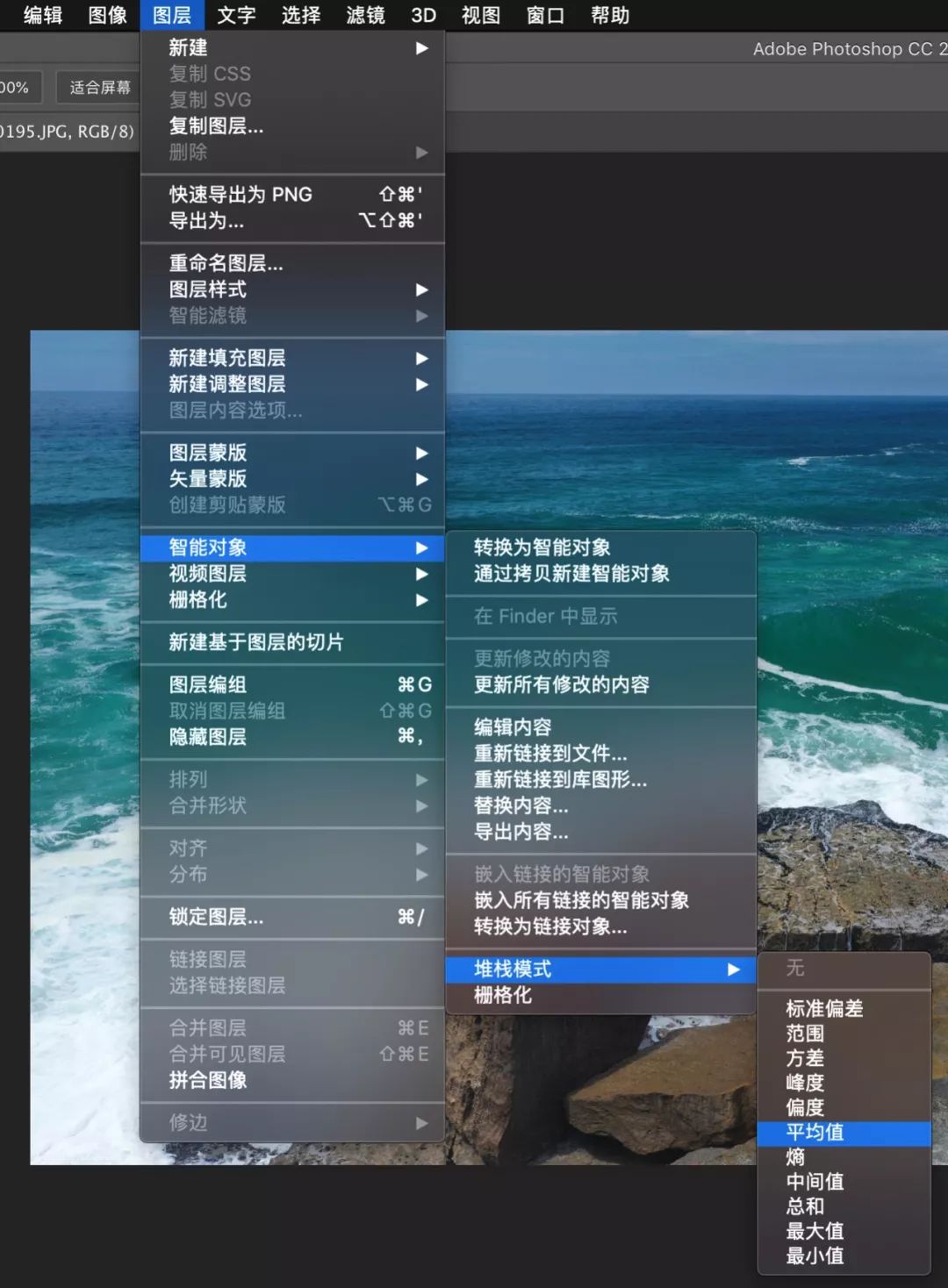The height and width of the screenshot is (1288, 948).
Task: Select 编辑内容 in the Smart Object submenu
Action: point(513,726)
